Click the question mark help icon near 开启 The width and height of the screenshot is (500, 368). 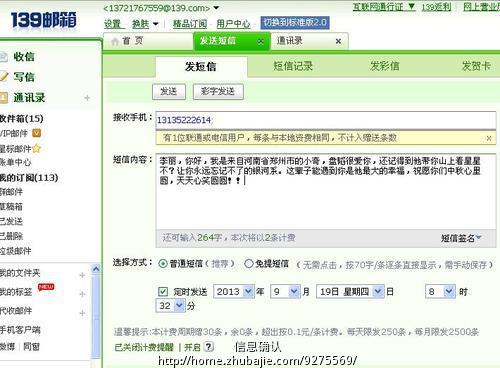pos(209,347)
